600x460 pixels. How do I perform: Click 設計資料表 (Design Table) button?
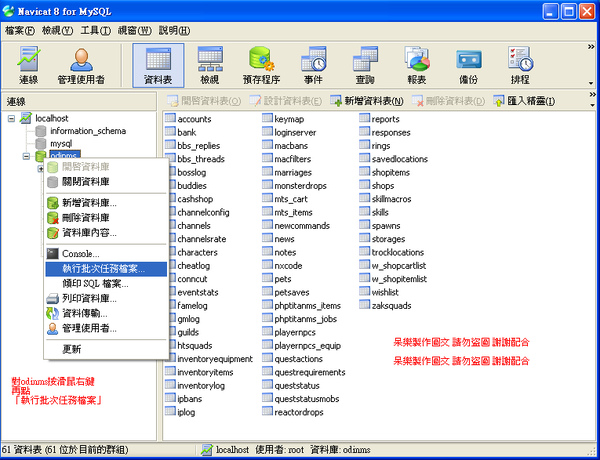click(x=285, y=101)
